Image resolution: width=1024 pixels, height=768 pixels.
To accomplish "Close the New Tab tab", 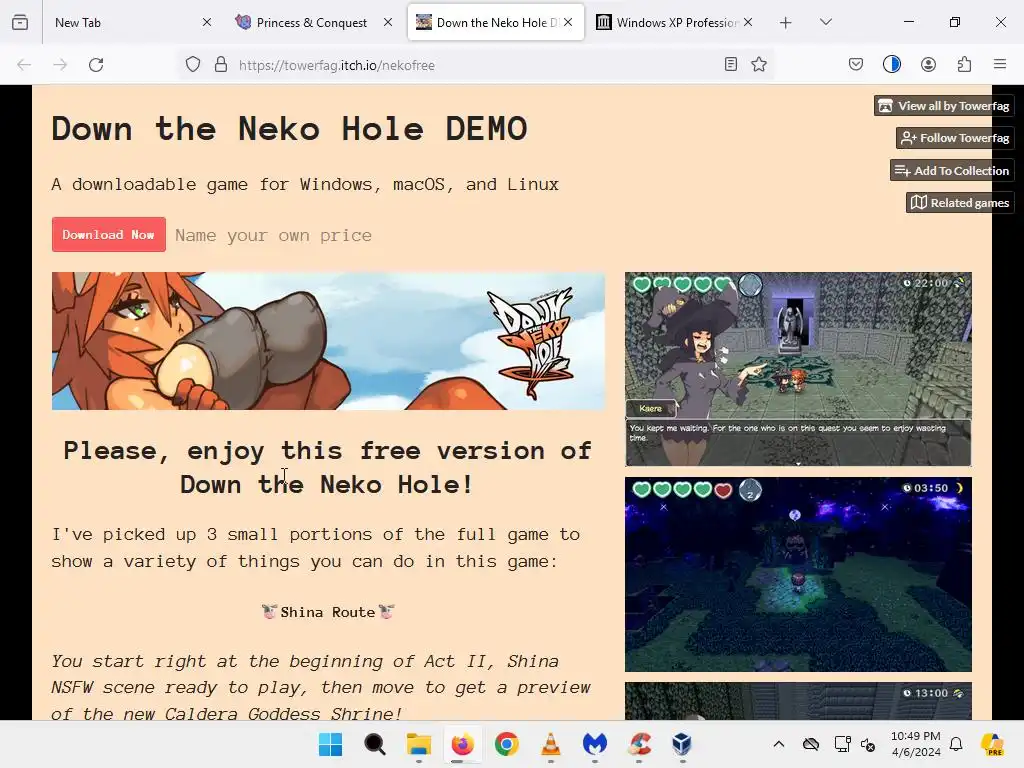I will (x=207, y=22).
